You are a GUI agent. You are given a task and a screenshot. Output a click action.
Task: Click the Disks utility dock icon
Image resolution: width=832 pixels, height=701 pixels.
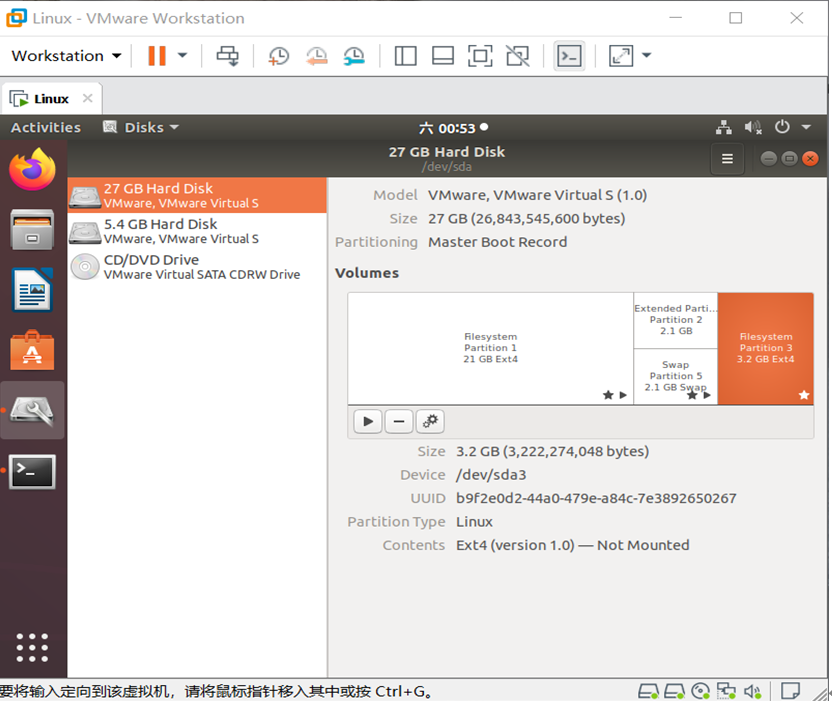(32, 410)
